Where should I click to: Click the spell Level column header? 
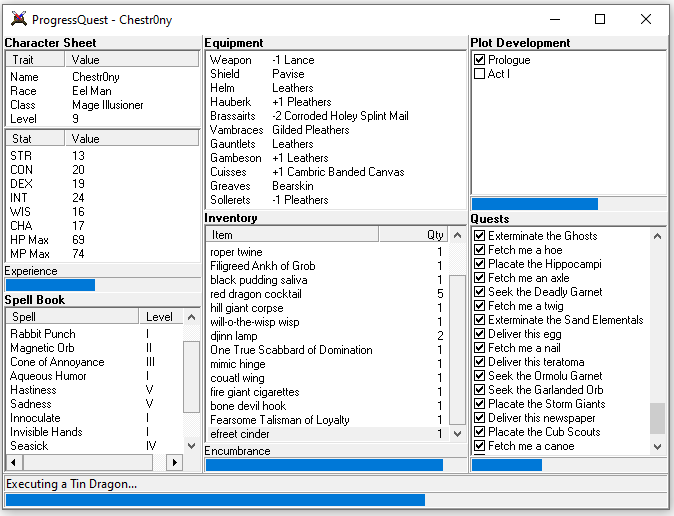click(x=161, y=316)
